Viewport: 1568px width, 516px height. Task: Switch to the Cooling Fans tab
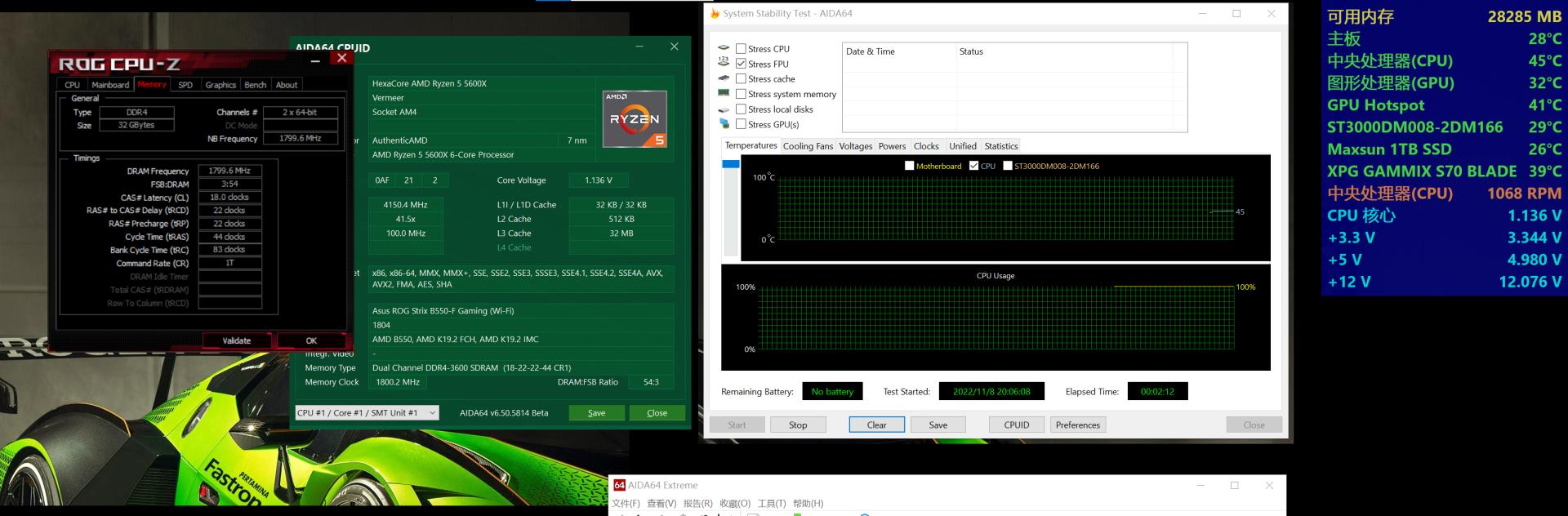click(x=807, y=146)
